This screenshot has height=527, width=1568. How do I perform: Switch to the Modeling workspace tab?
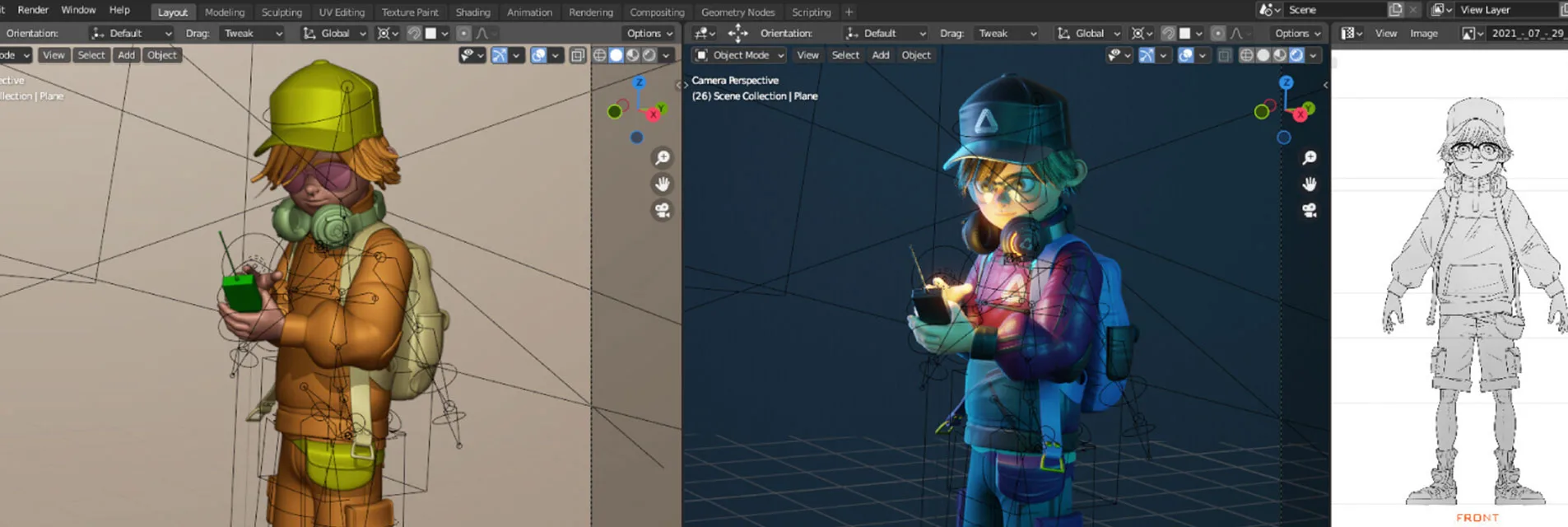pos(225,12)
